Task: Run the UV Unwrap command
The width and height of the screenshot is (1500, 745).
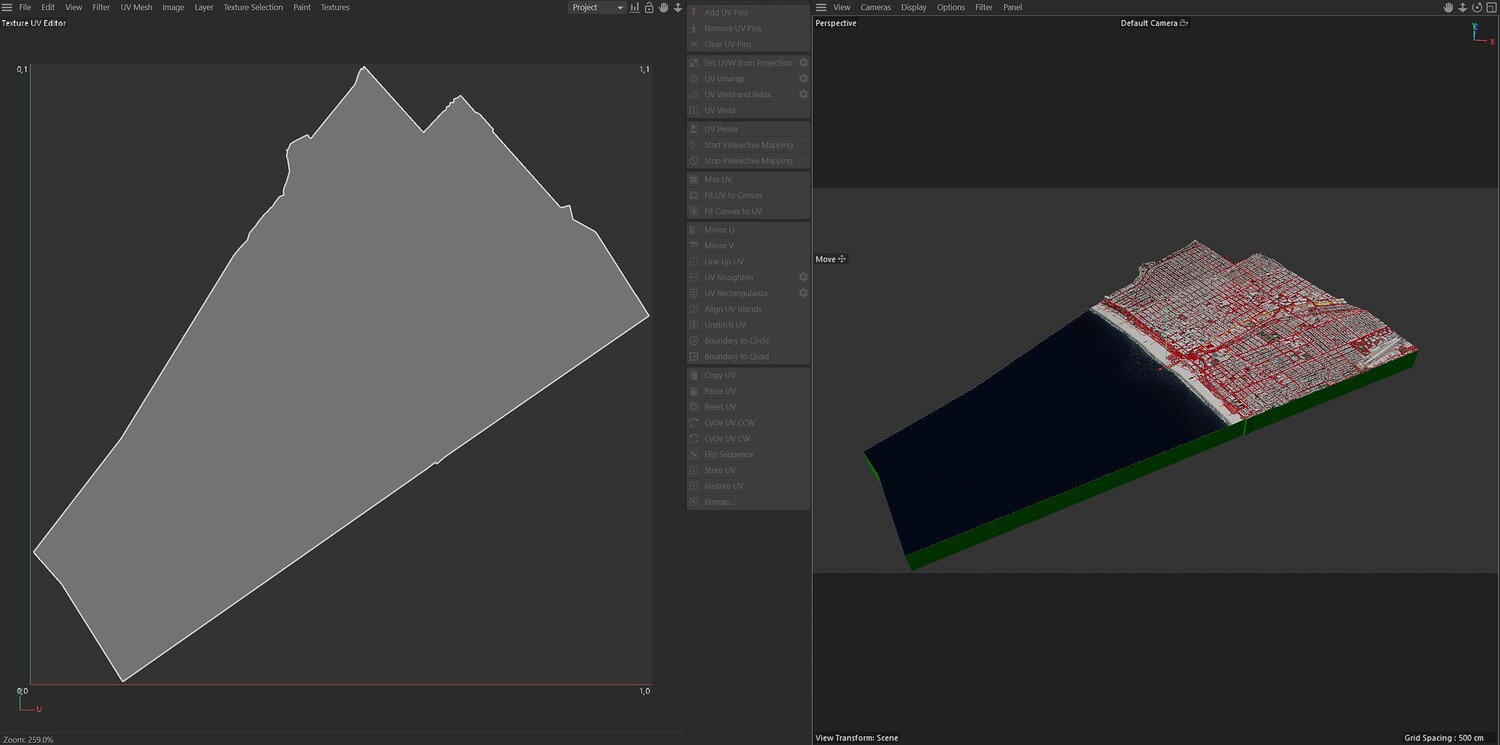Action: (742, 78)
